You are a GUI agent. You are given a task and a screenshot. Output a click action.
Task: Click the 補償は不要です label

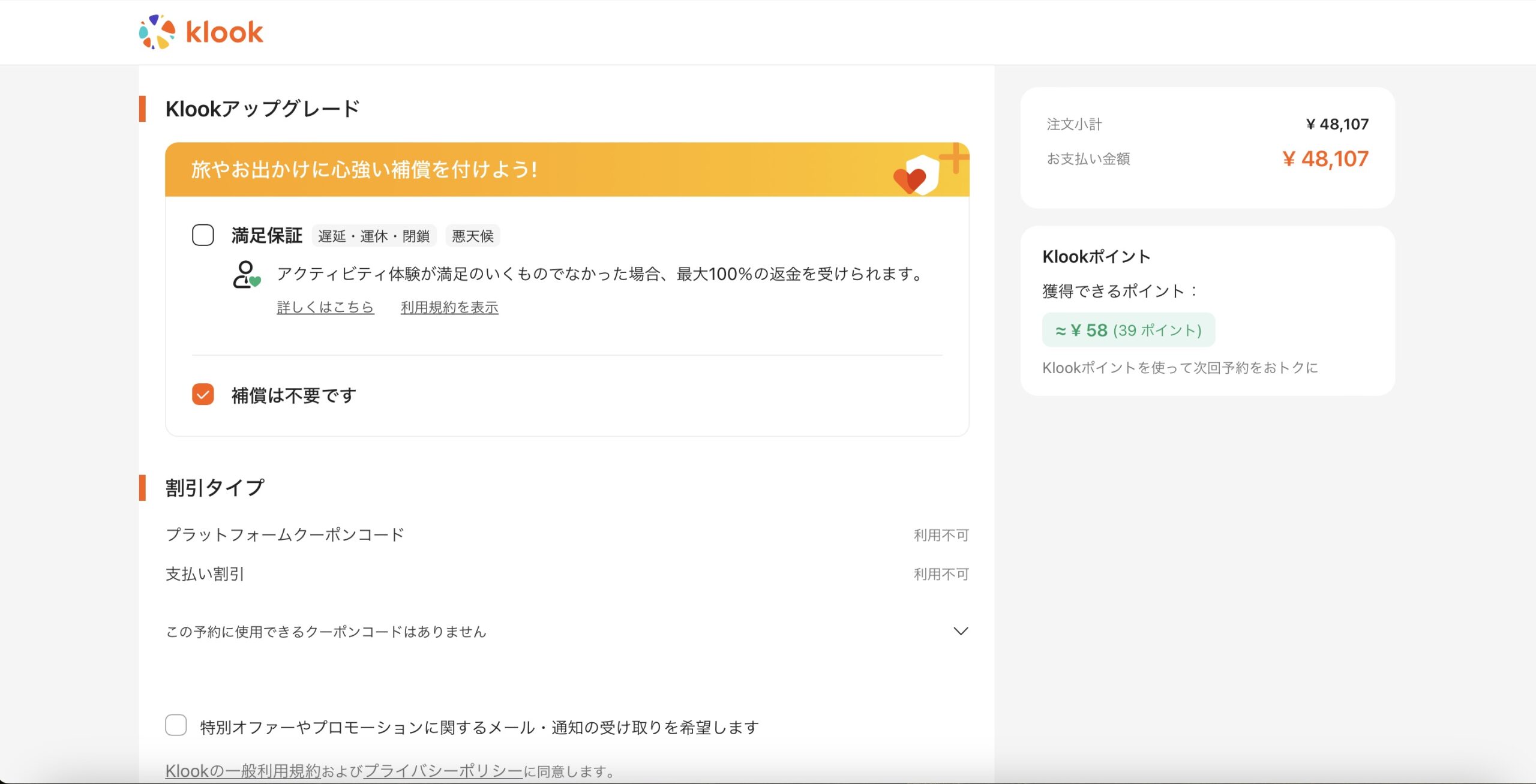tap(294, 395)
